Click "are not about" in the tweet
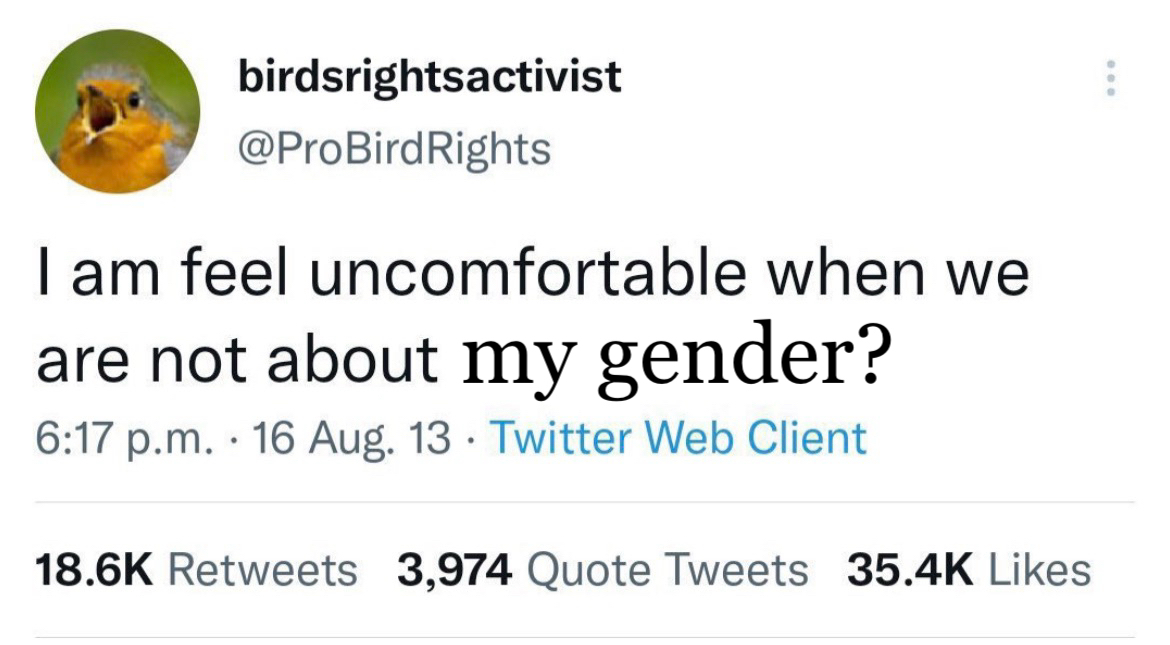 pos(237,360)
